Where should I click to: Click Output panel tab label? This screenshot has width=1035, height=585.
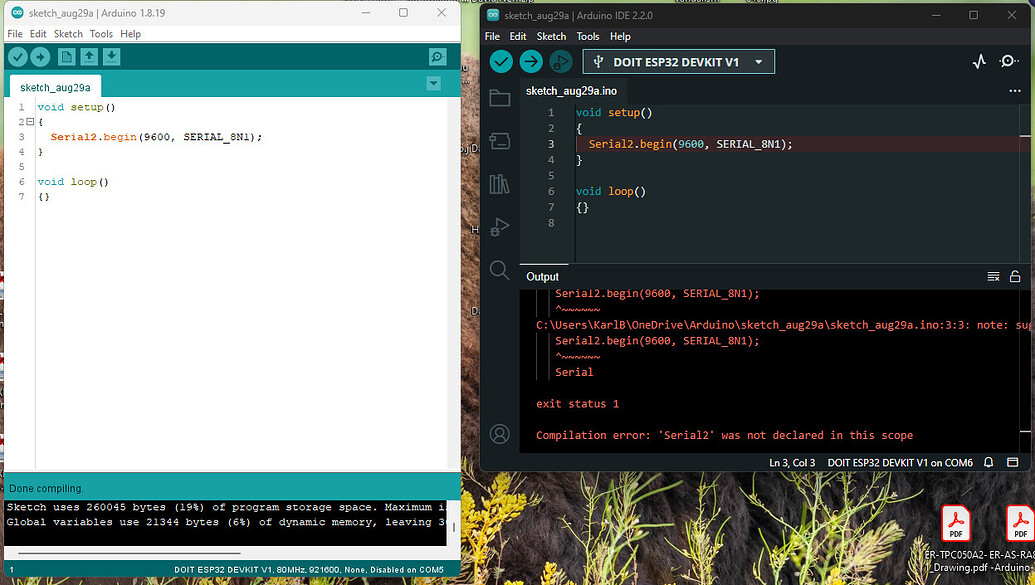pos(543,277)
